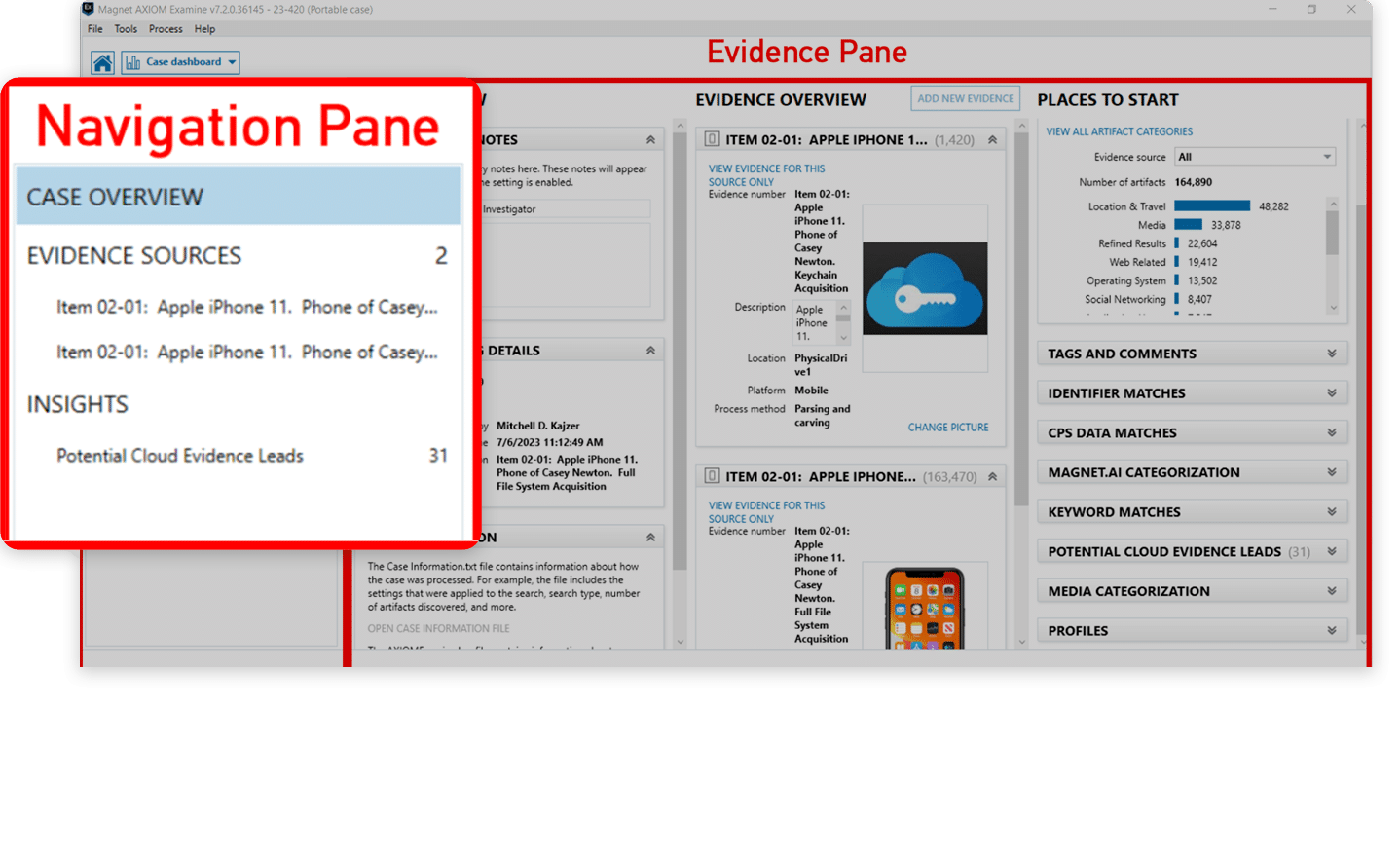1400x857 pixels.
Task: Open the Evidence source All dropdown
Action: pos(1254,157)
